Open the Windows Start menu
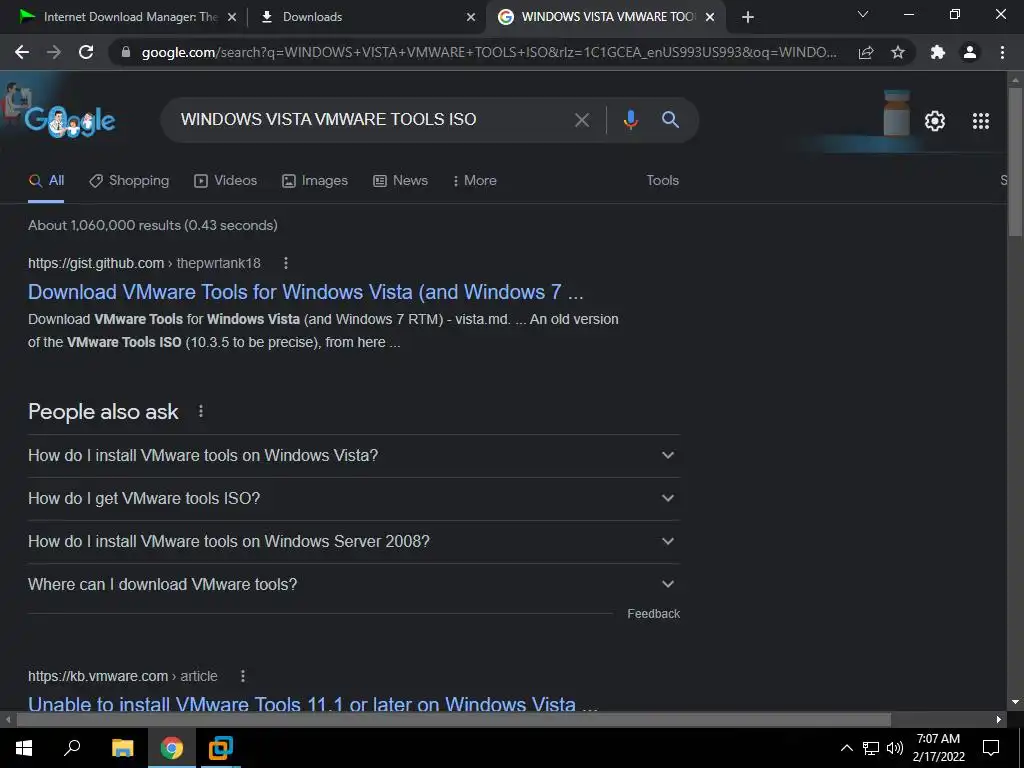Screen dimensions: 1024x768 (x=24, y=748)
